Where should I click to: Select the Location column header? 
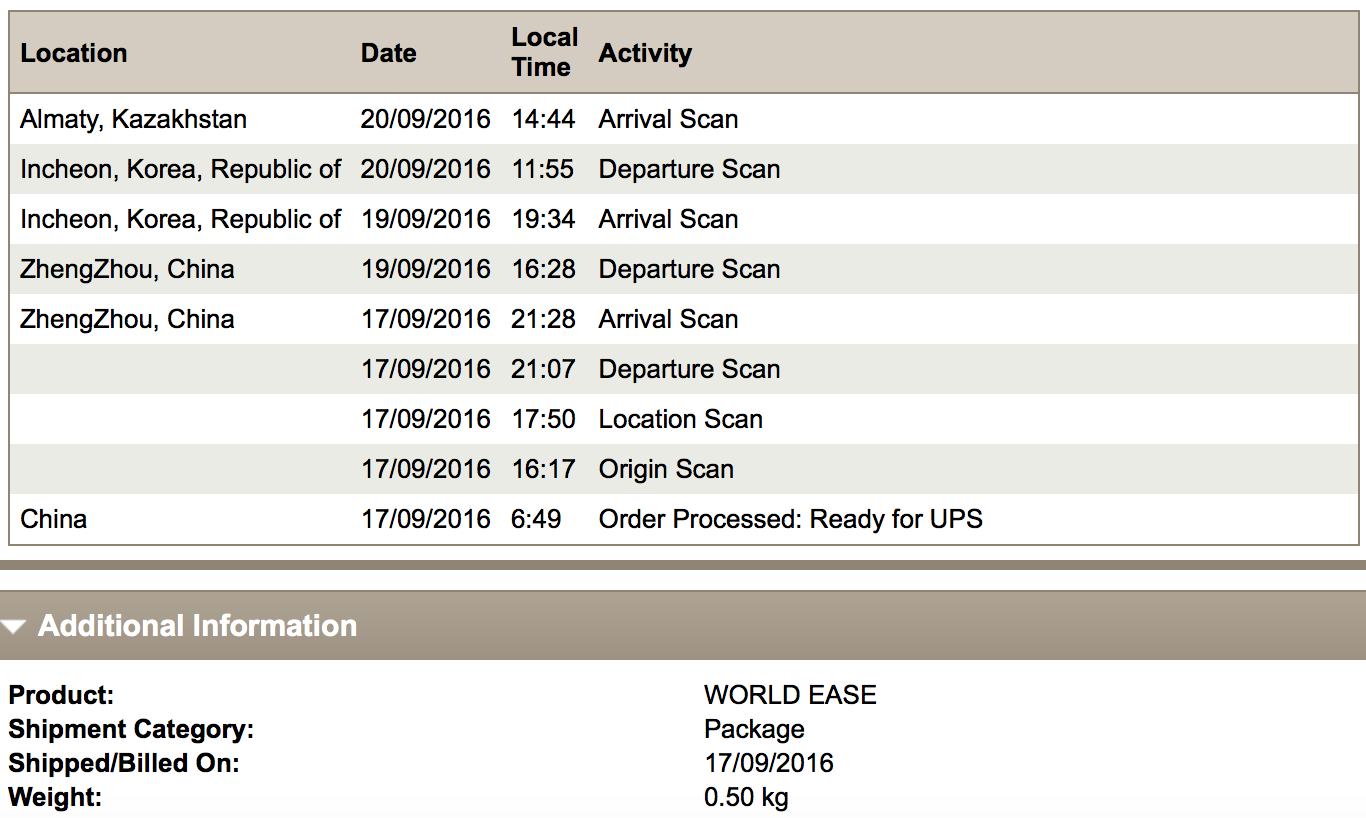point(74,53)
